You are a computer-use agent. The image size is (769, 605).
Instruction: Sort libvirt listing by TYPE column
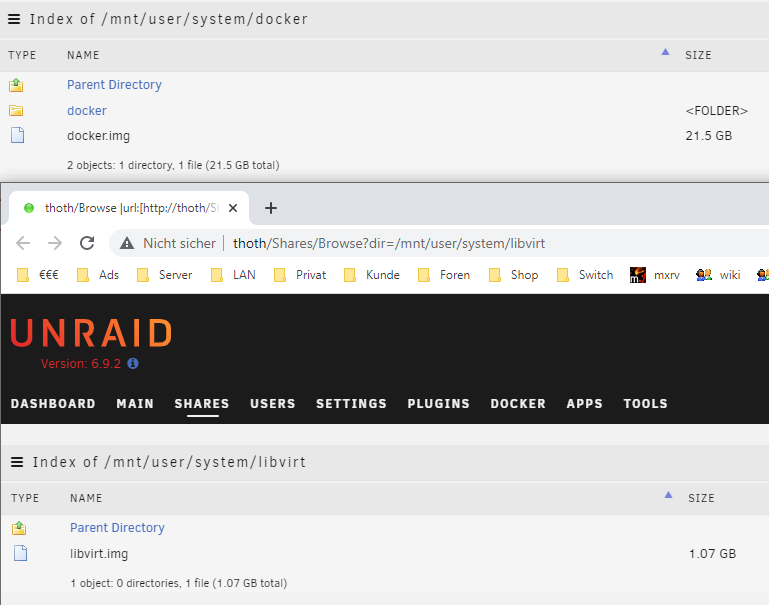[x=25, y=498]
